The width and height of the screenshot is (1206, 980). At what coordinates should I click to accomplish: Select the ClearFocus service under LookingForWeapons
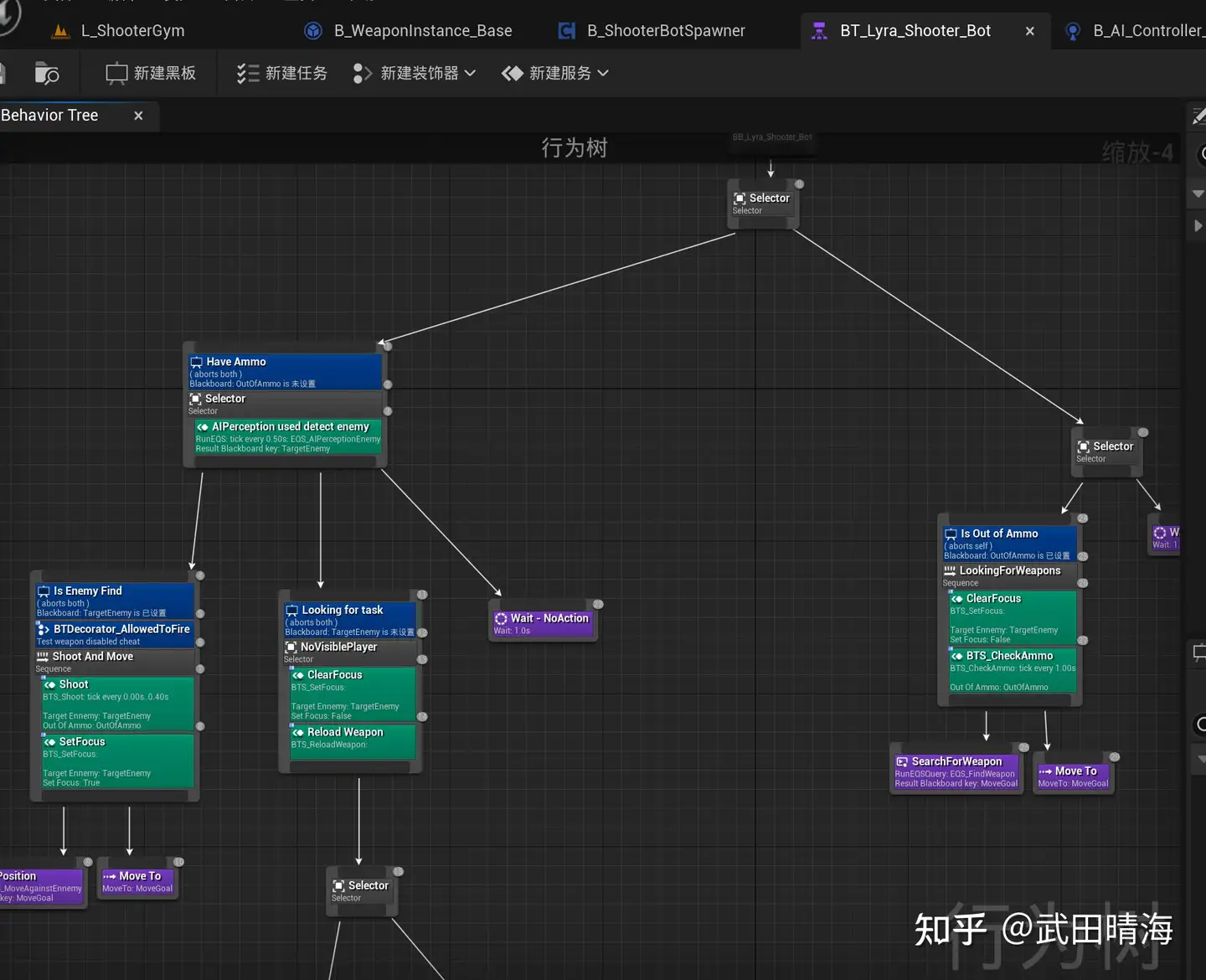tap(1013, 618)
